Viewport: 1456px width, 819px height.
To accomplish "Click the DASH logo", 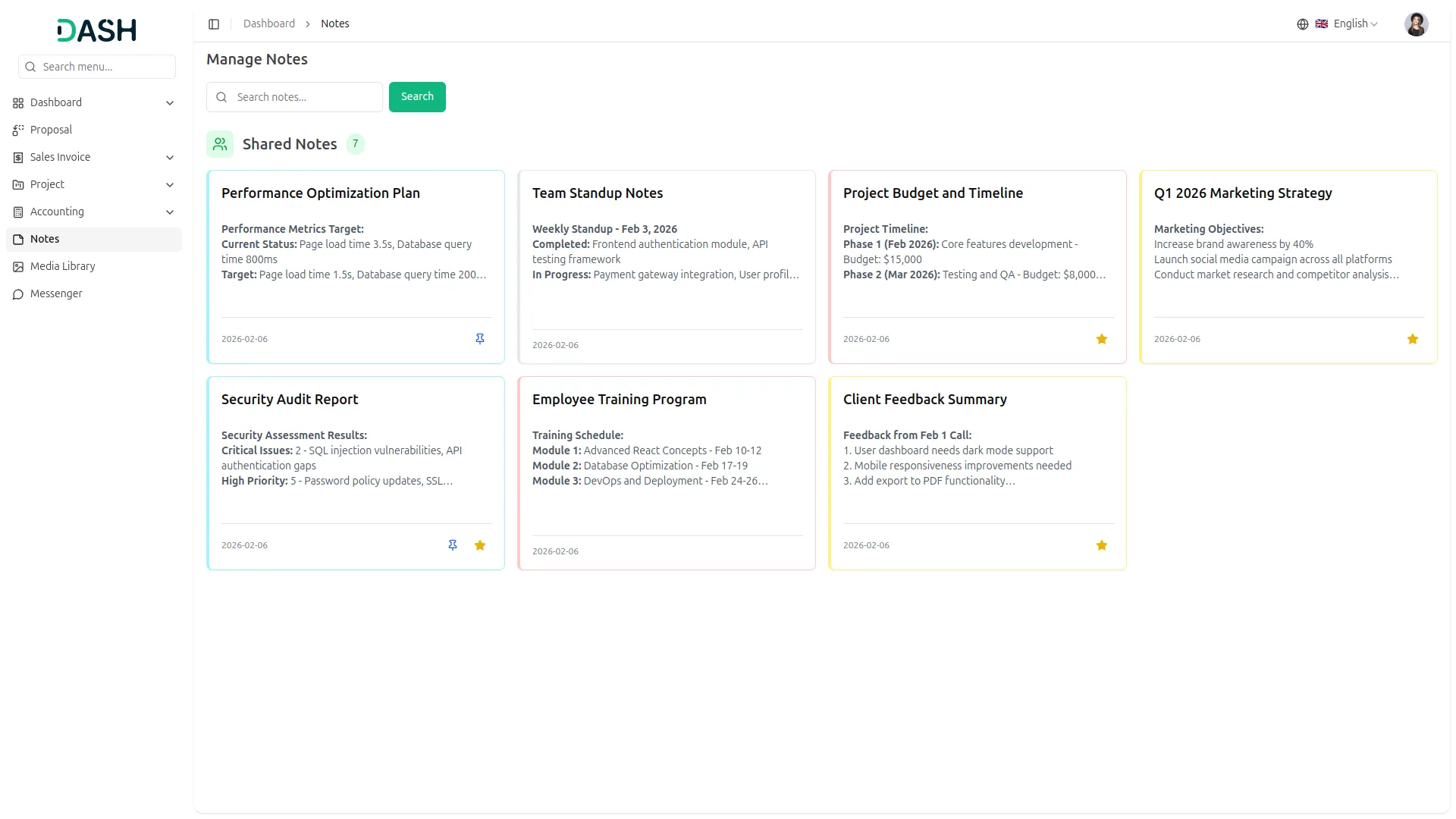I will [x=97, y=30].
